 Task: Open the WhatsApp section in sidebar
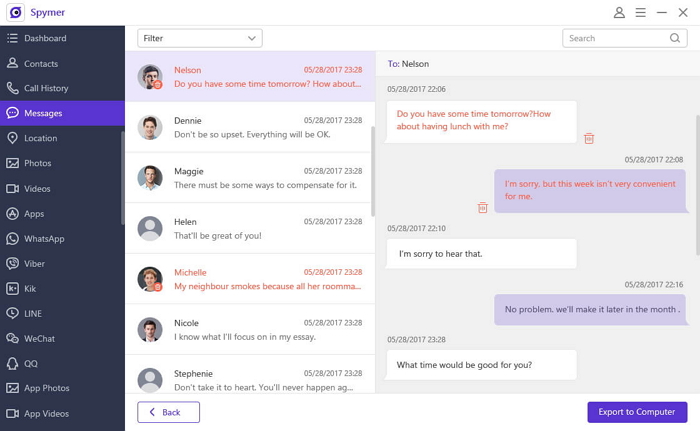[x=43, y=239]
